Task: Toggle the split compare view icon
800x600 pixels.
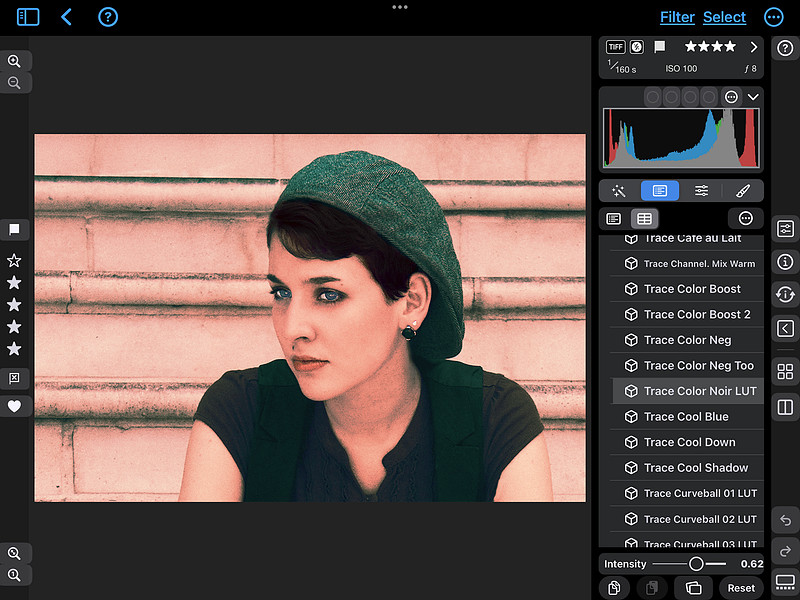Action: pos(785,407)
